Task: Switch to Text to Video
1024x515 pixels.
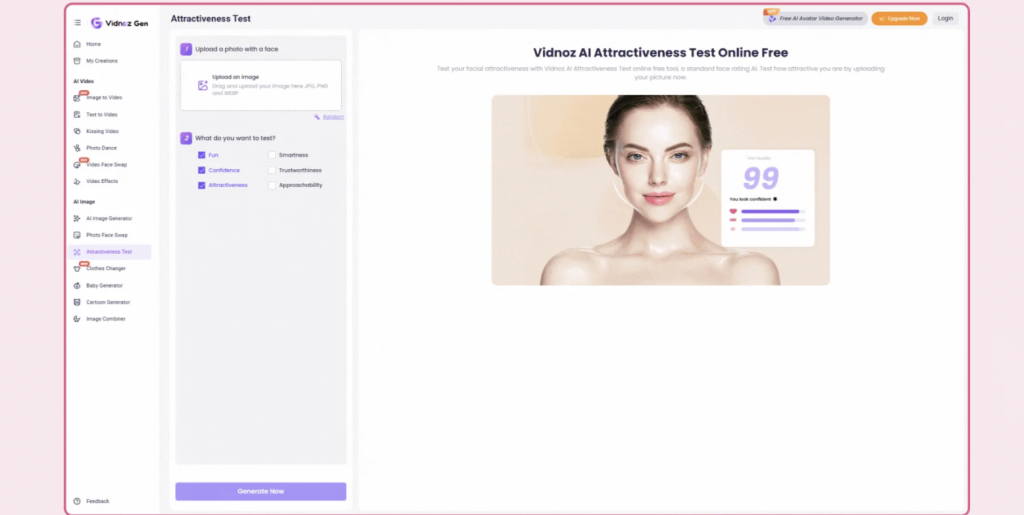Action: [101, 114]
